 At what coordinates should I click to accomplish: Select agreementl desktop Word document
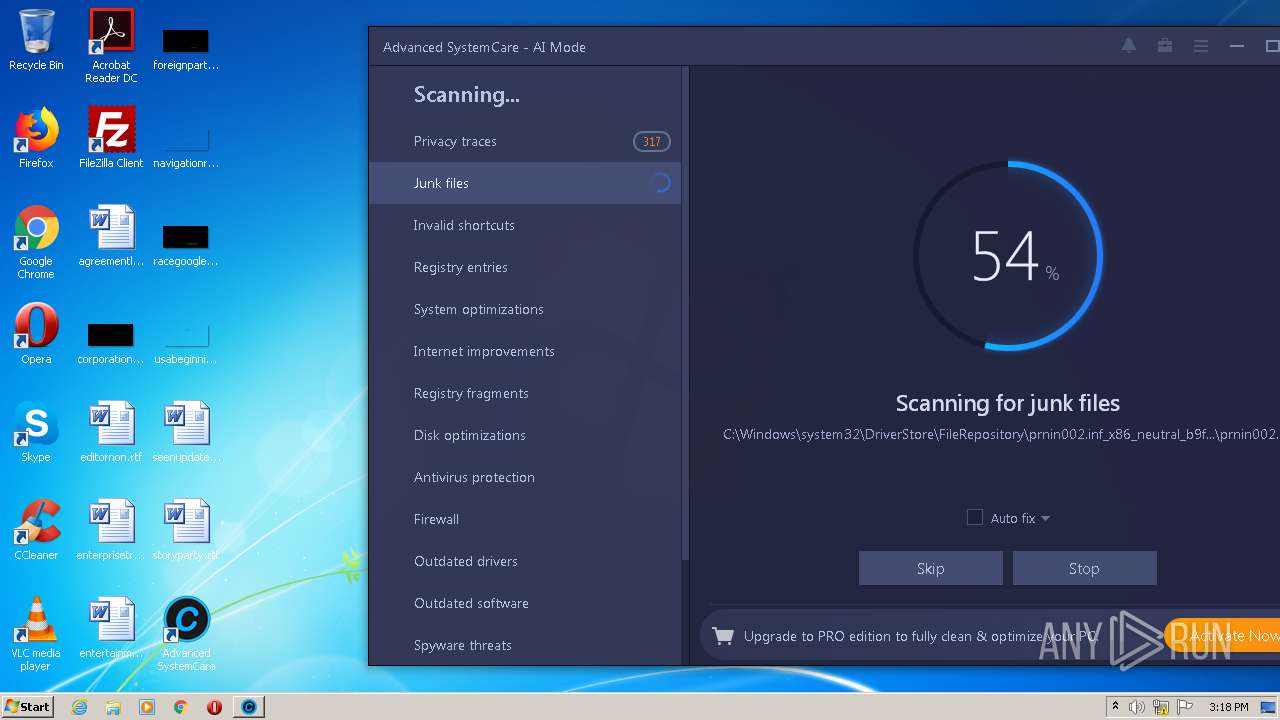(111, 236)
